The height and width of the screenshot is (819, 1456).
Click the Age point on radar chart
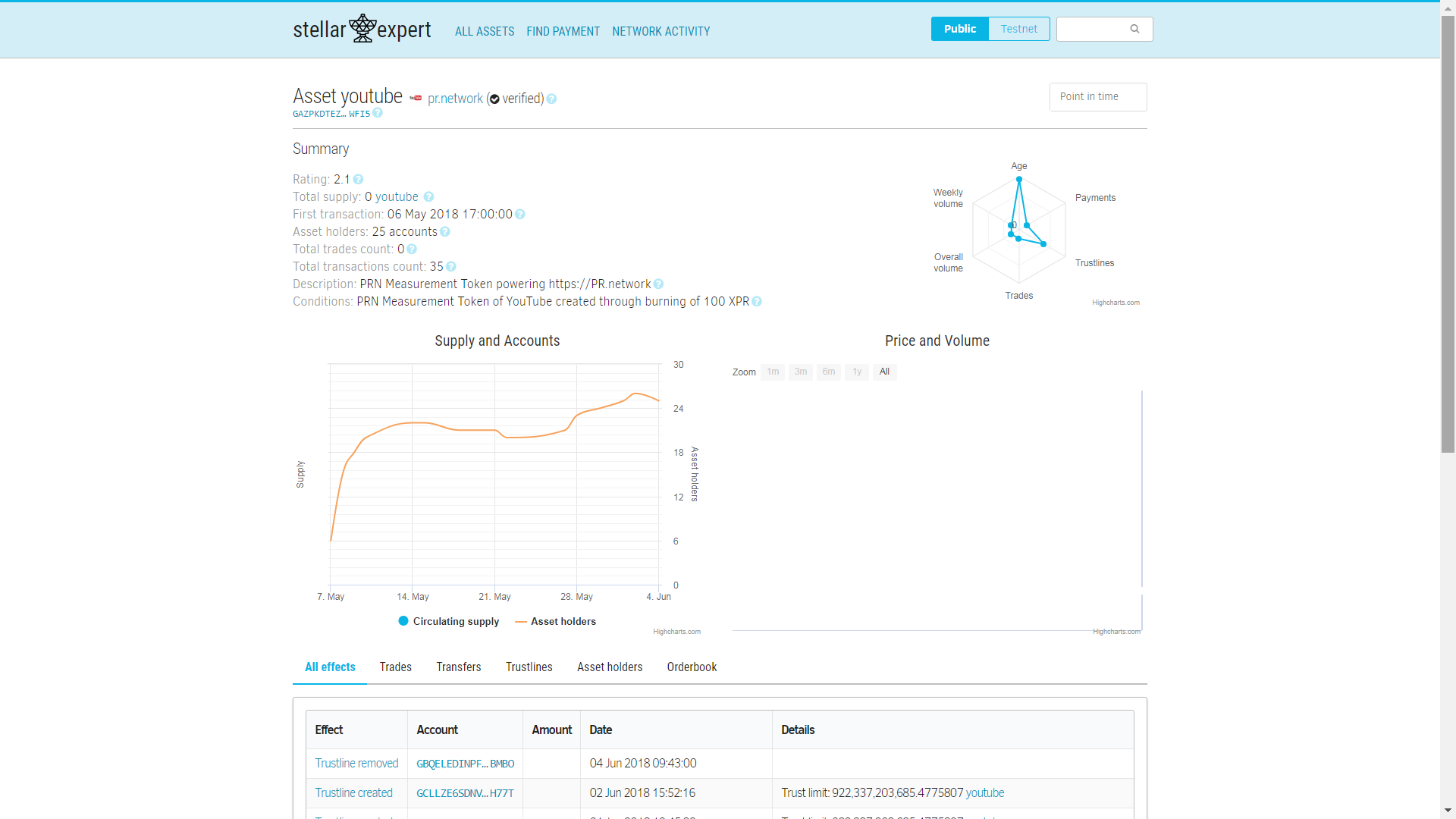click(1019, 180)
